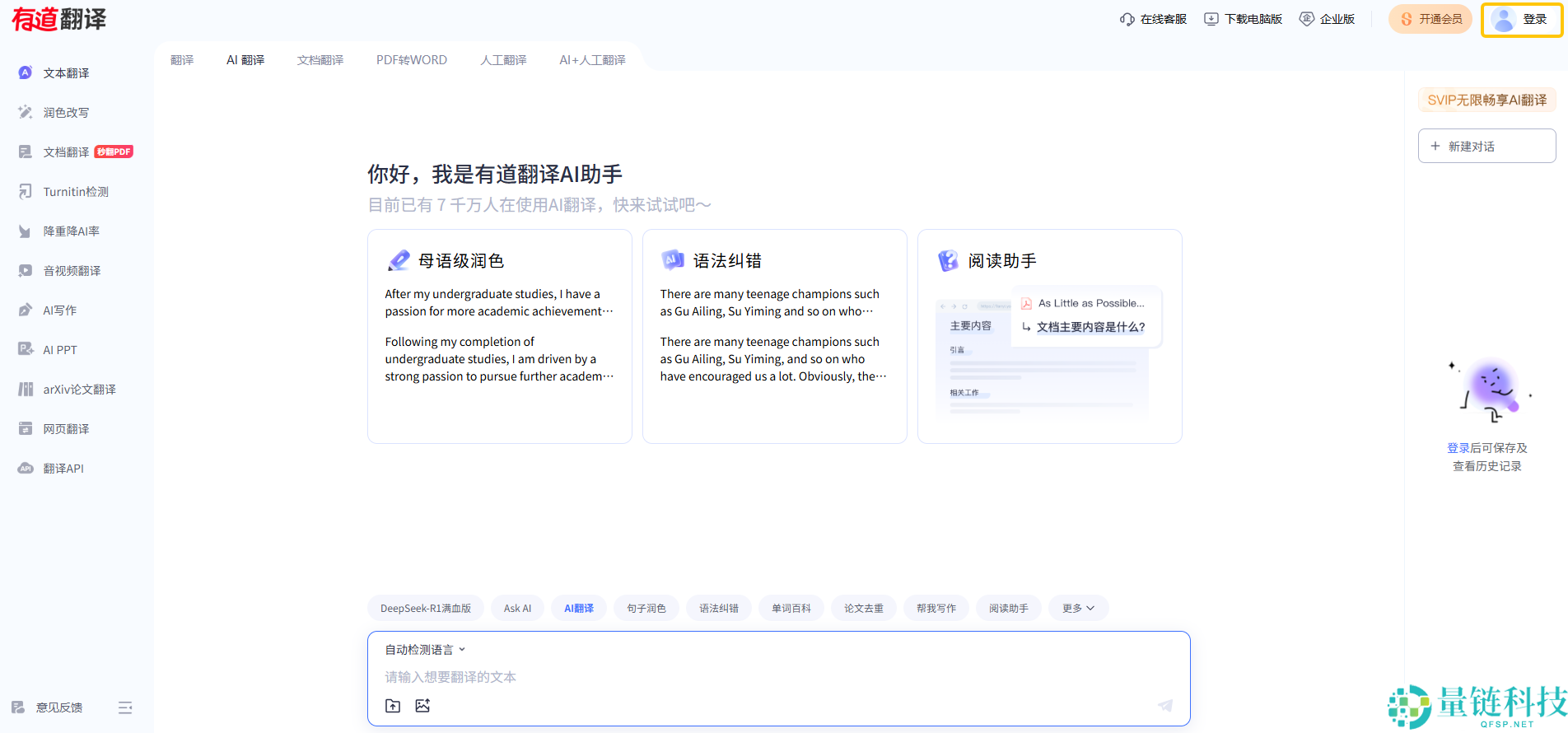This screenshot has height=733, width=1568.
Task: Click the 文档翻译 document icon in sidebar
Action: coord(26,152)
